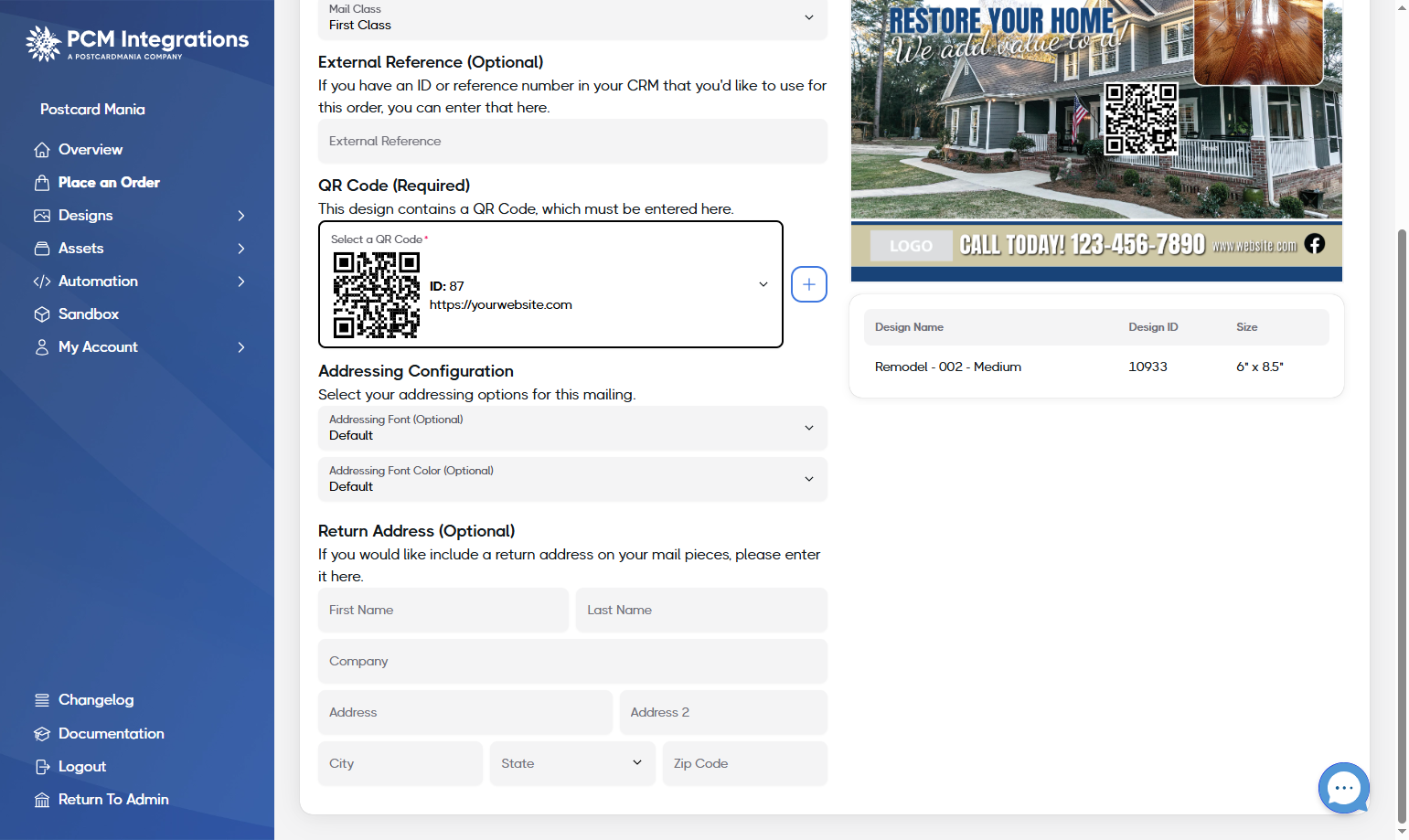The image size is (1409, 840).
Task: Expand the Designs submenu chevron
Action: (x=241, y=216)
